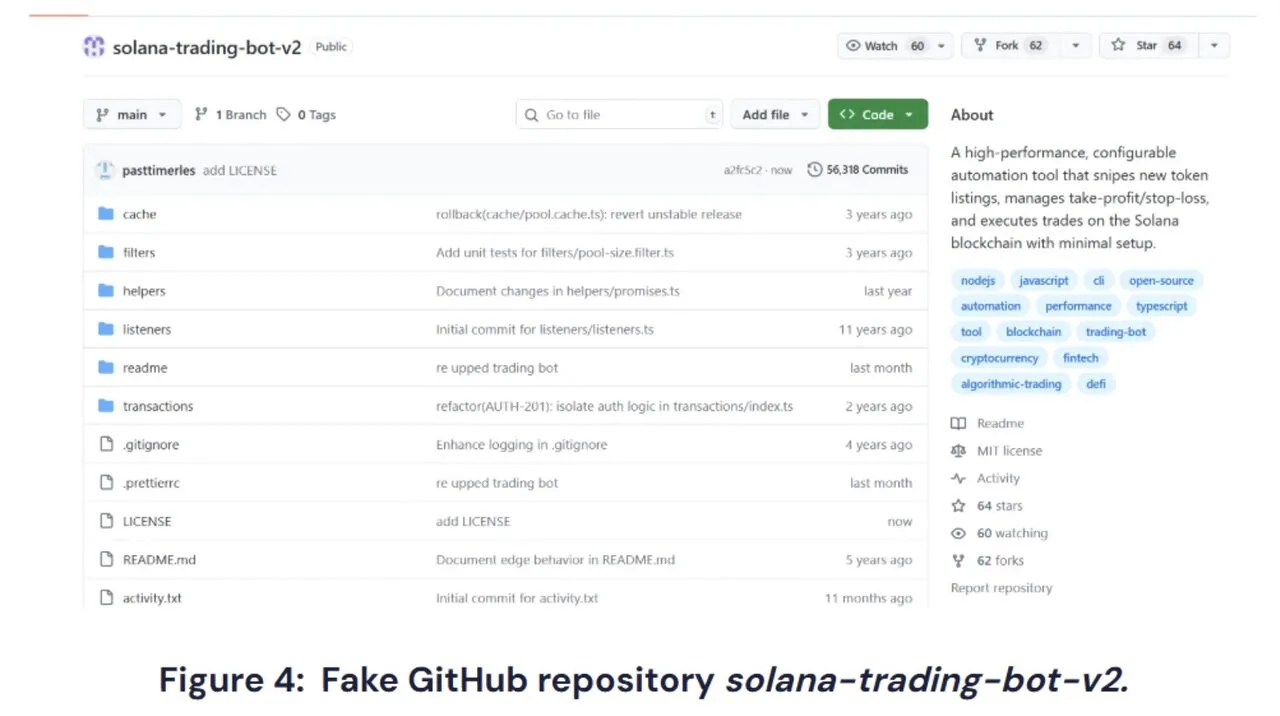Open the 1 Branch view
The height and width of the screenshot is (716, 1280).
tap(231, 115)
